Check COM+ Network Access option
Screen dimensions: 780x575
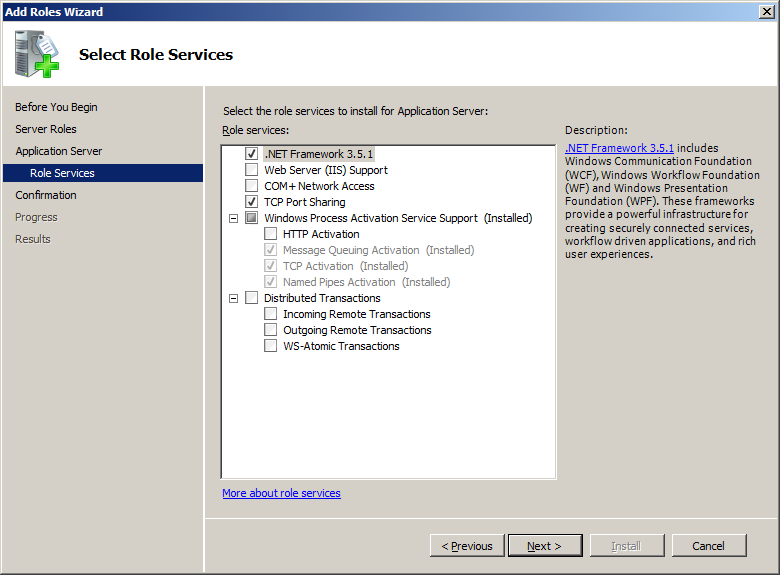(251, 186)
